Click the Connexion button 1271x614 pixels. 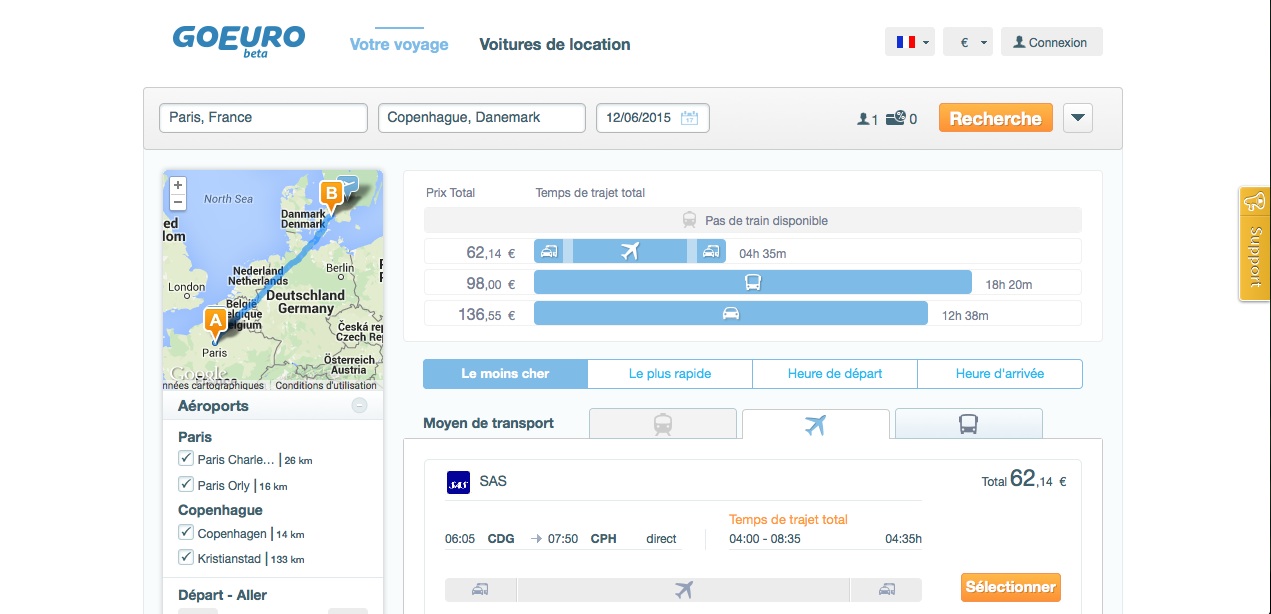1051,42
